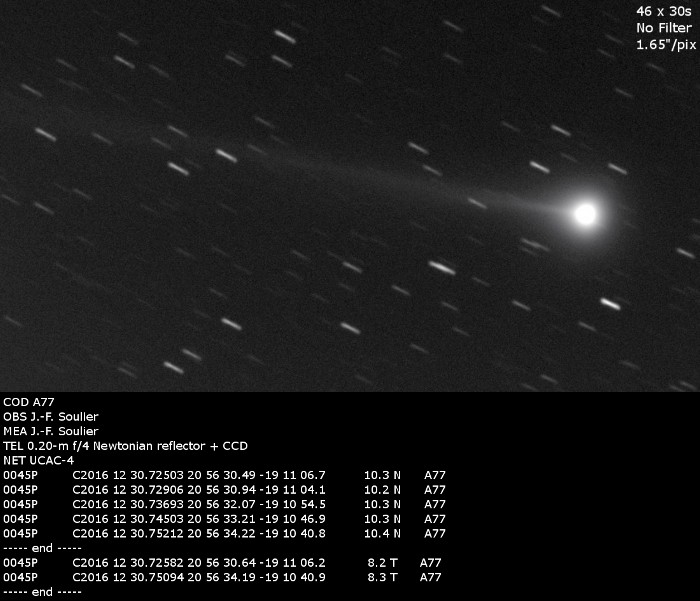The image size is (700, 601).
Task: Select the total-magnitude row dated 30.75094
Action: pos(222,577)
